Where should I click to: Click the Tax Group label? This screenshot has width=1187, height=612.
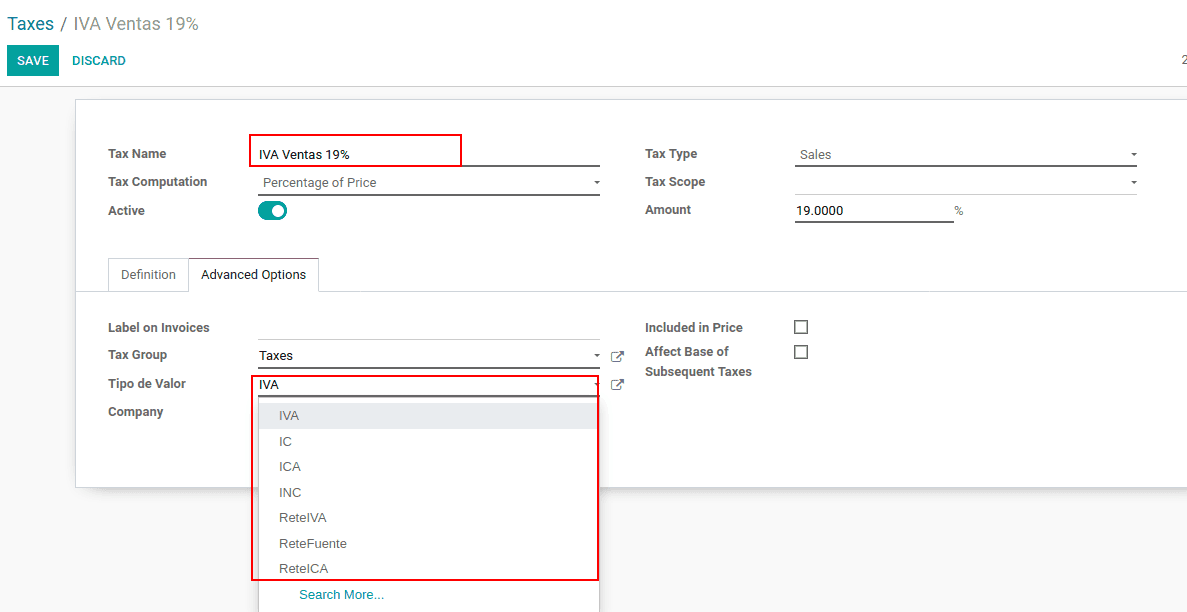tap(138, 354)
